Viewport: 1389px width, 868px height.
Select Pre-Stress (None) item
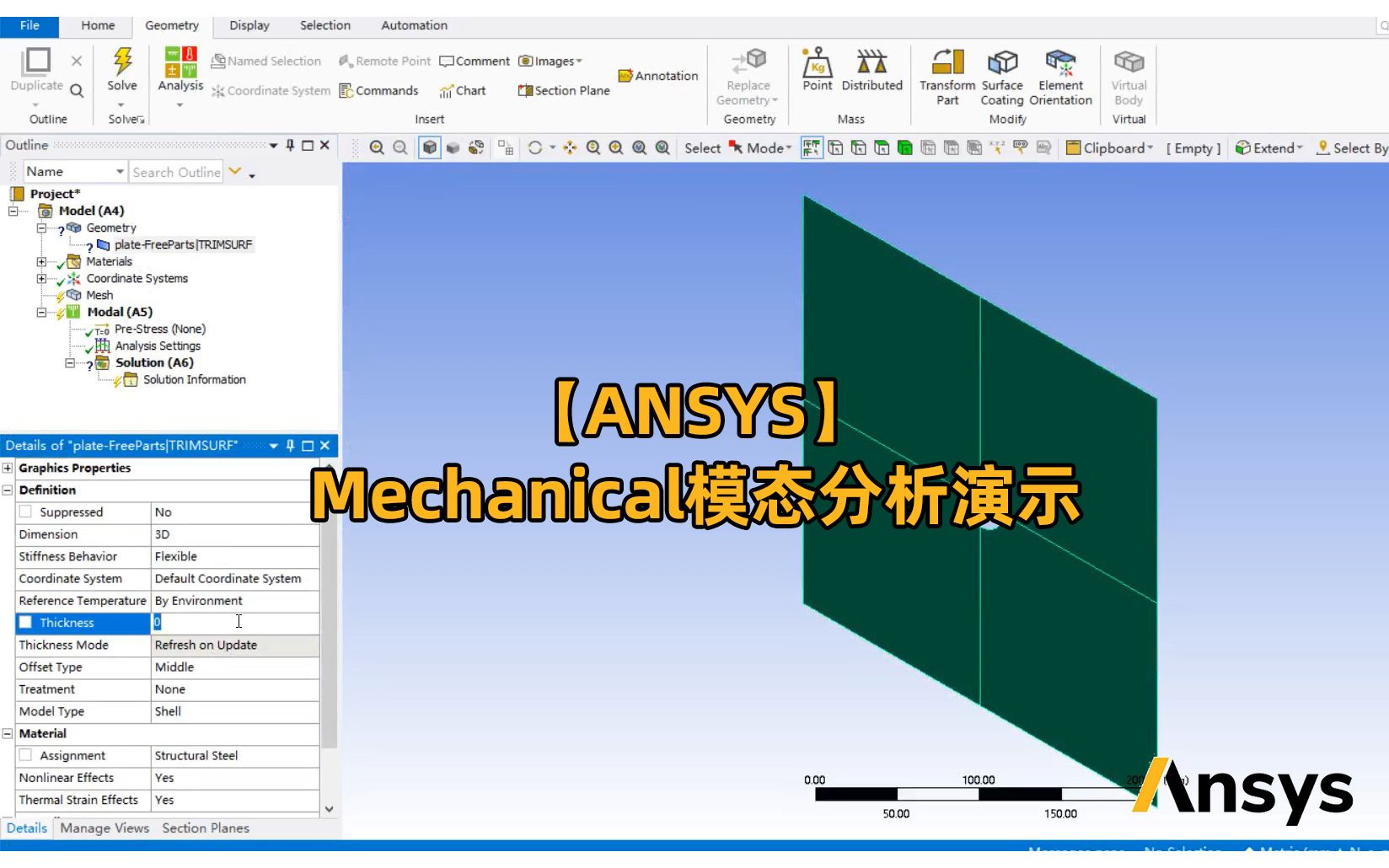[x=160, y=329]
